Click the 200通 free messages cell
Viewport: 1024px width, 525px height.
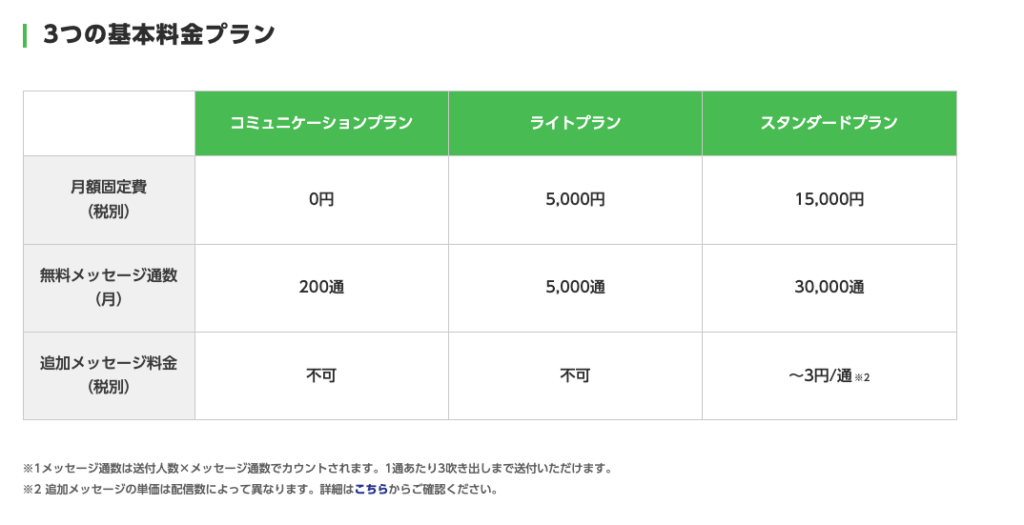321,288
